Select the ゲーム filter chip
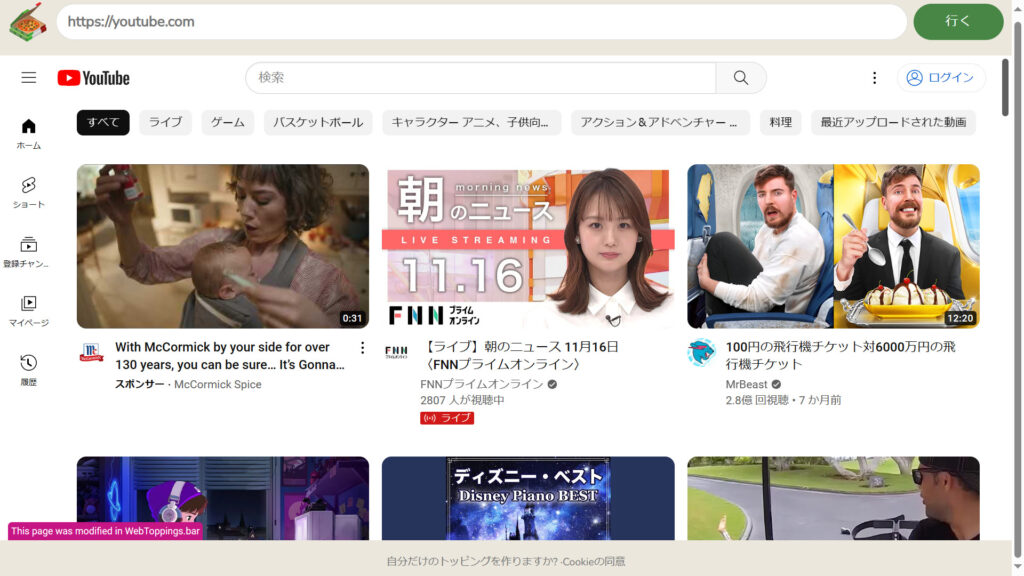This screenshot has height=576, width=1024. coord(227,122)
